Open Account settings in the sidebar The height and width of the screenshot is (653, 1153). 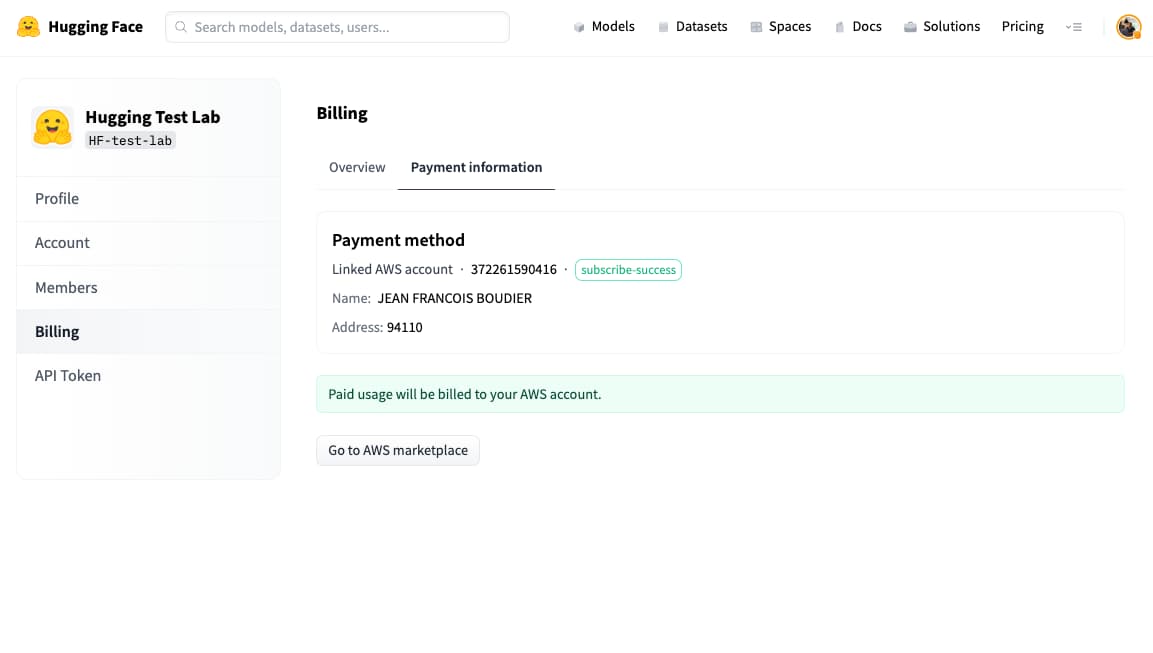[62, 243]
